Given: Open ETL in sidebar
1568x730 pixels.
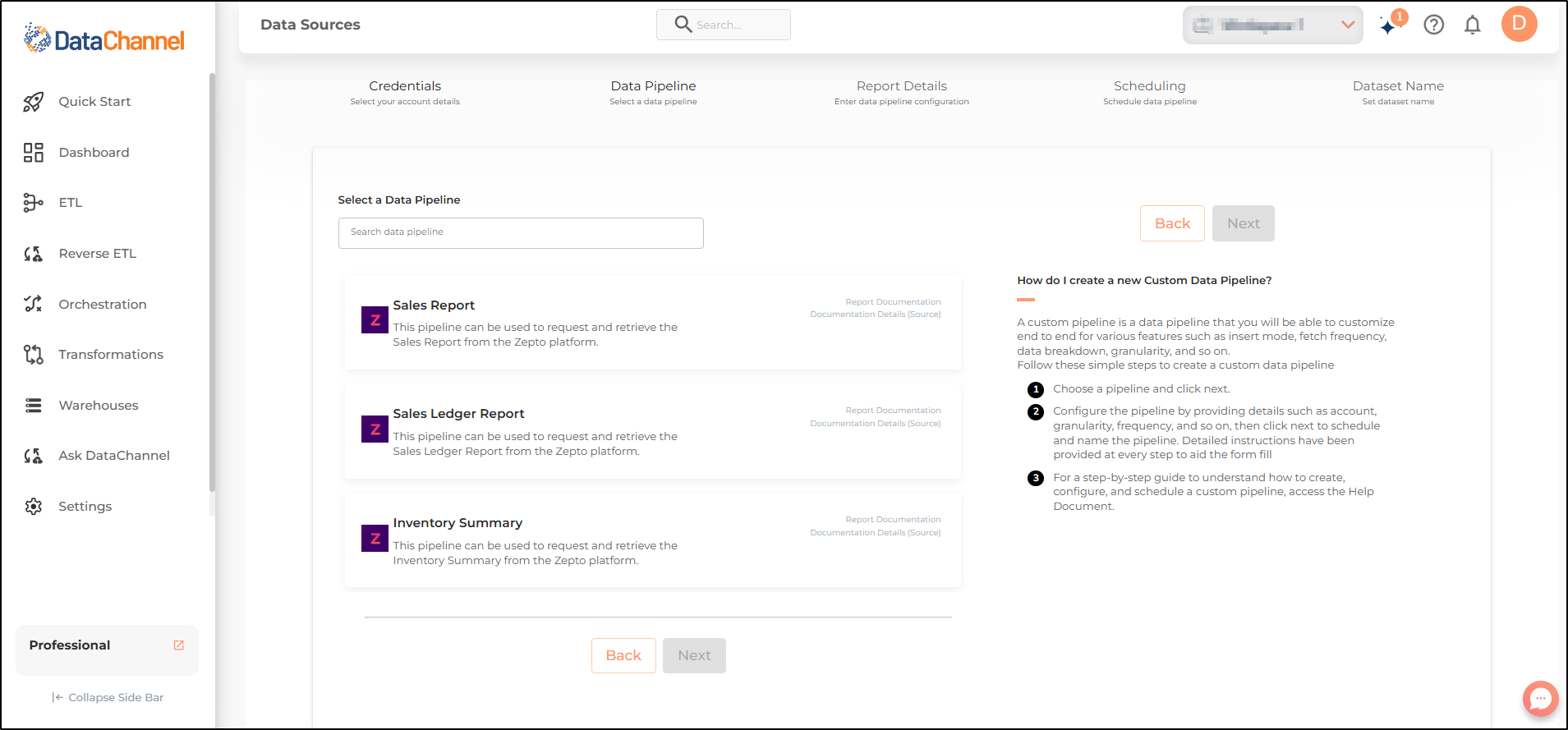Looking at the screenshot, I should (x=71, y=203).
